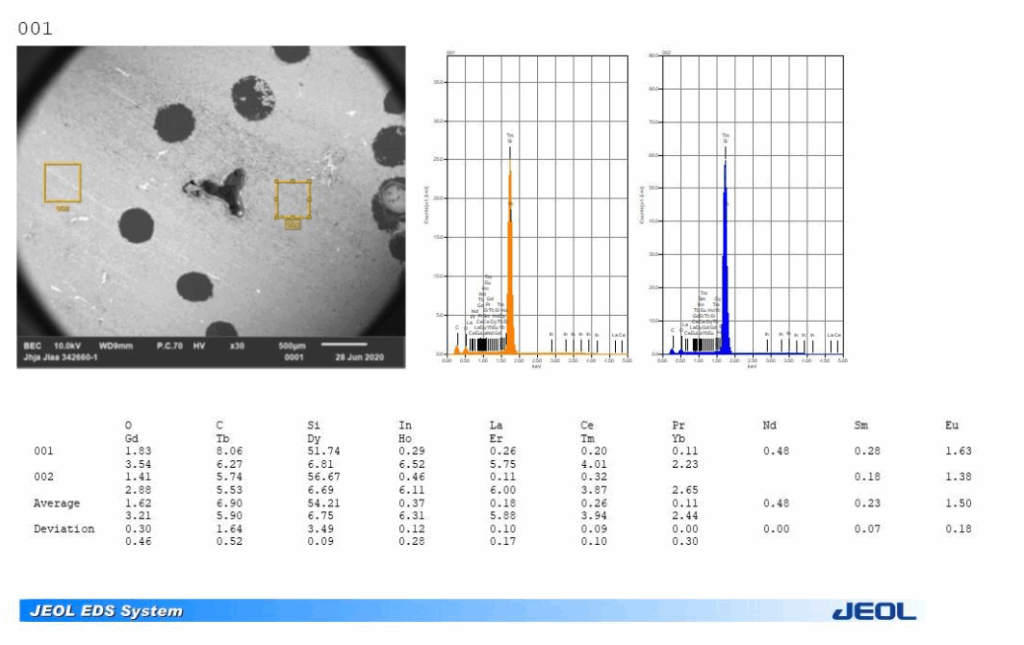
Task: Click the Si column header
Action: [314, 426]
